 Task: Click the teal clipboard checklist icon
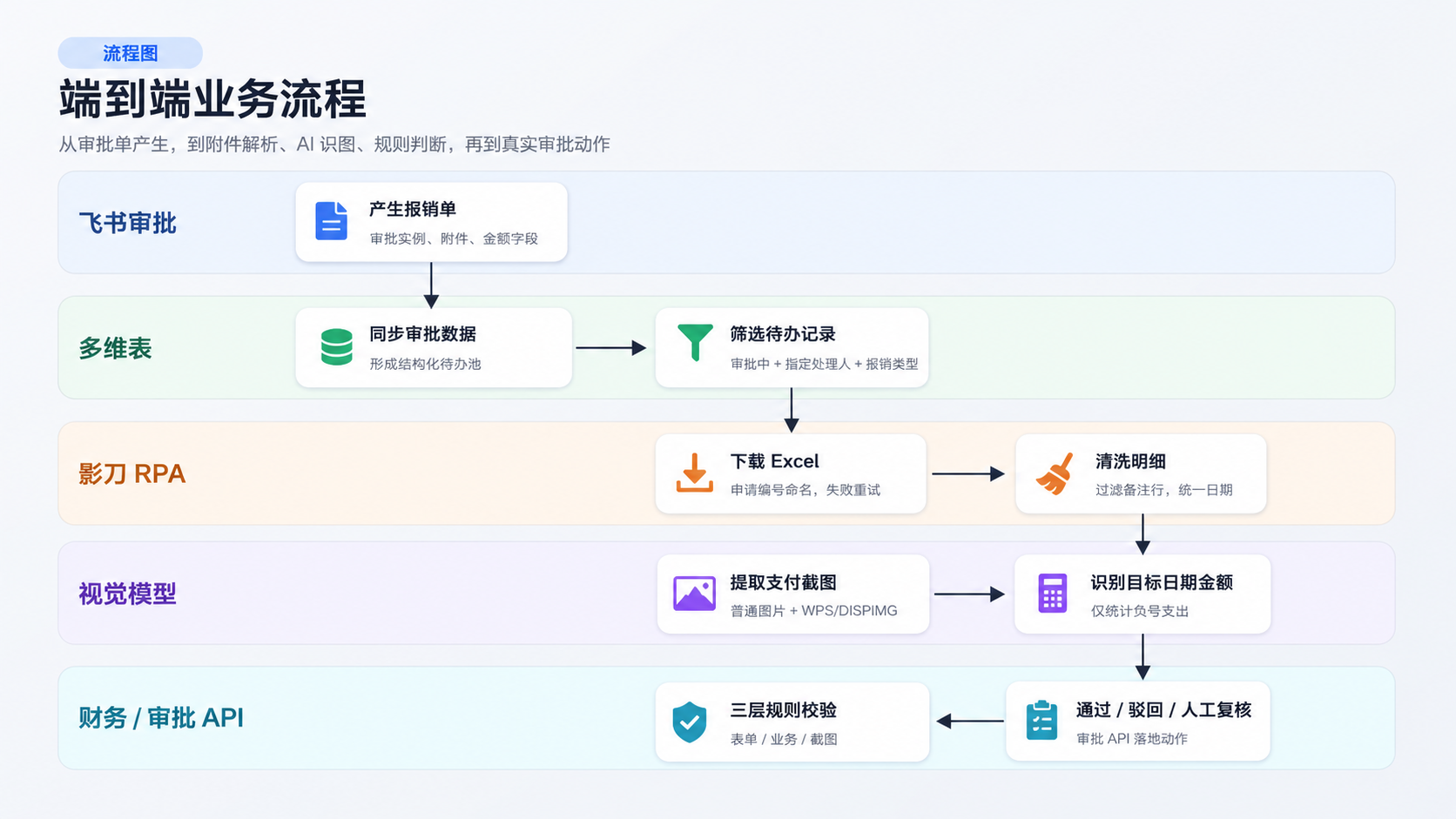(x=1041, y=721)
